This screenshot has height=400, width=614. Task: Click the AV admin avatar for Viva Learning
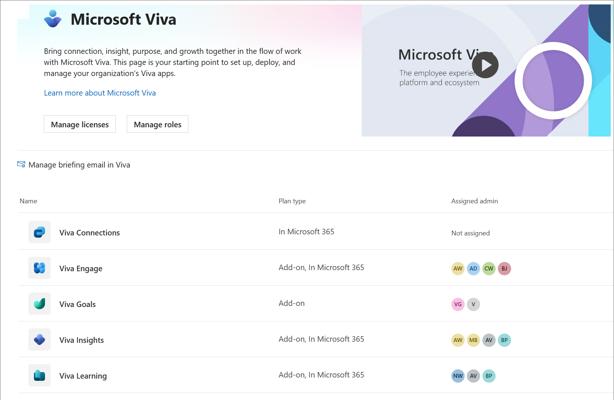pyautogui.click(x=473, y=376)
